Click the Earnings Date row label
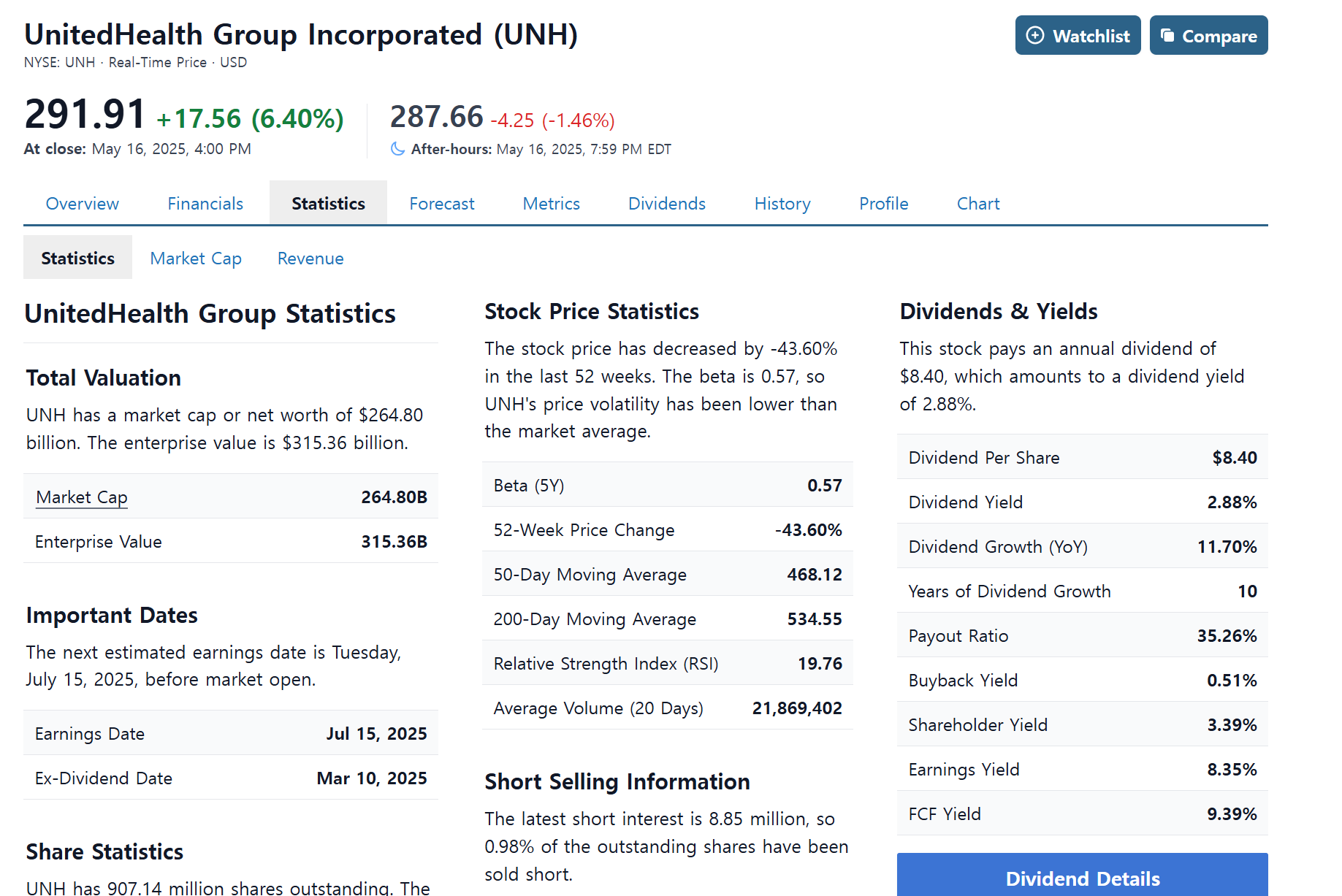The image size is (1342, 896). (90, 734)
